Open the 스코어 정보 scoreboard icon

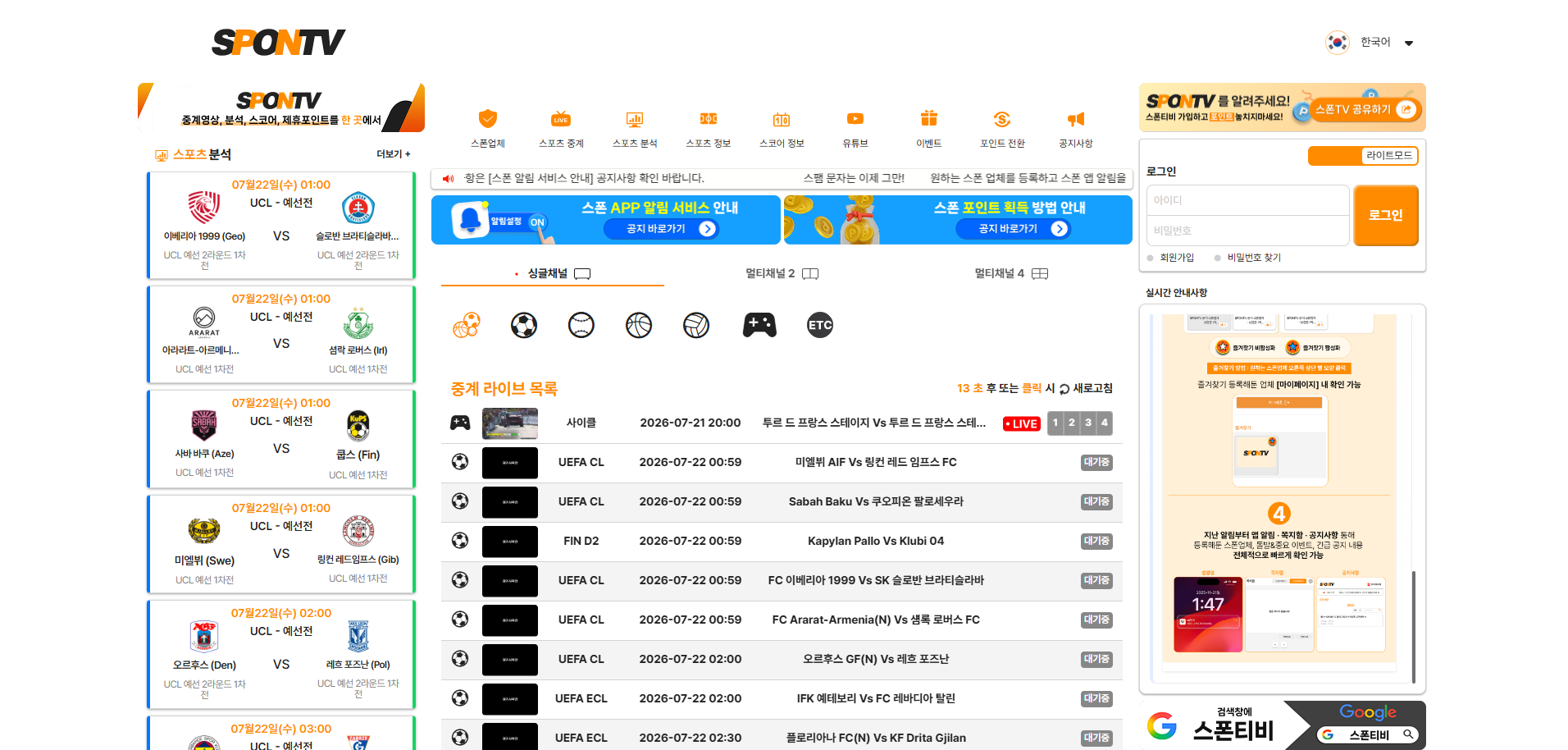(x=782, y=119)
